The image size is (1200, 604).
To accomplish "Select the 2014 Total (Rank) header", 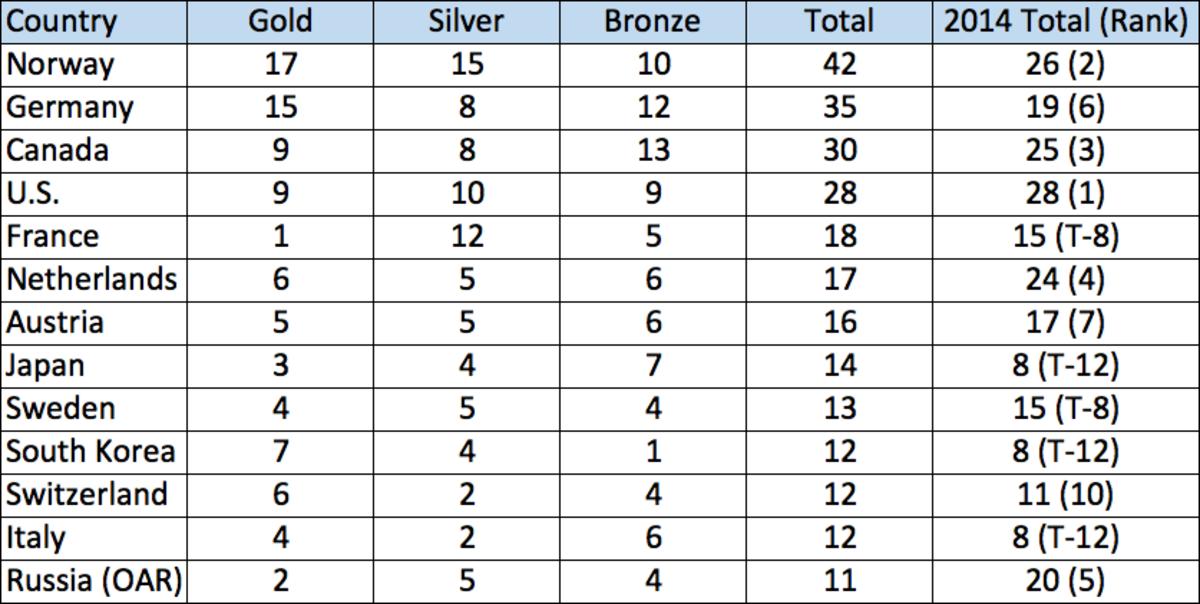I will (1063, 21).
